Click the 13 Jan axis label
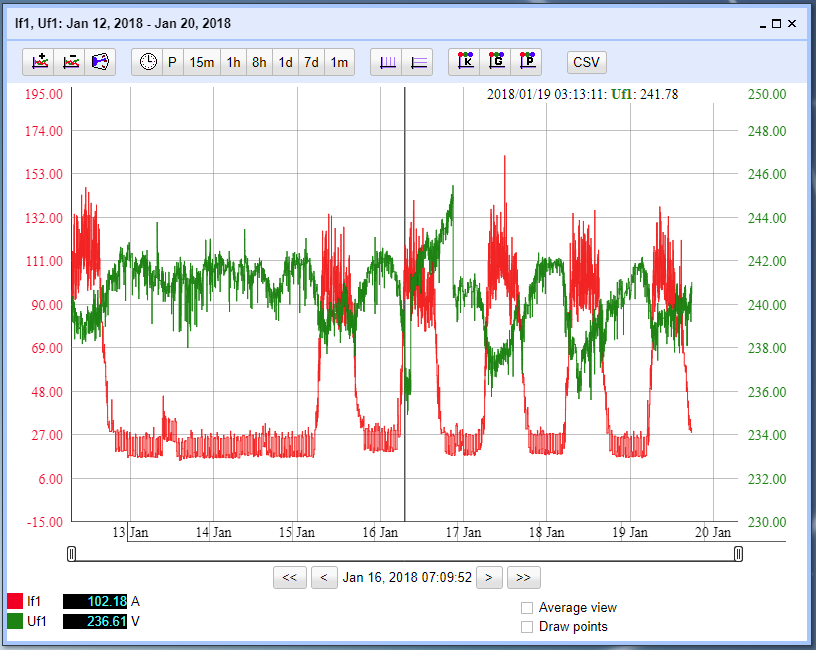Viewport: 816px width, 650px height. (130, 532)
